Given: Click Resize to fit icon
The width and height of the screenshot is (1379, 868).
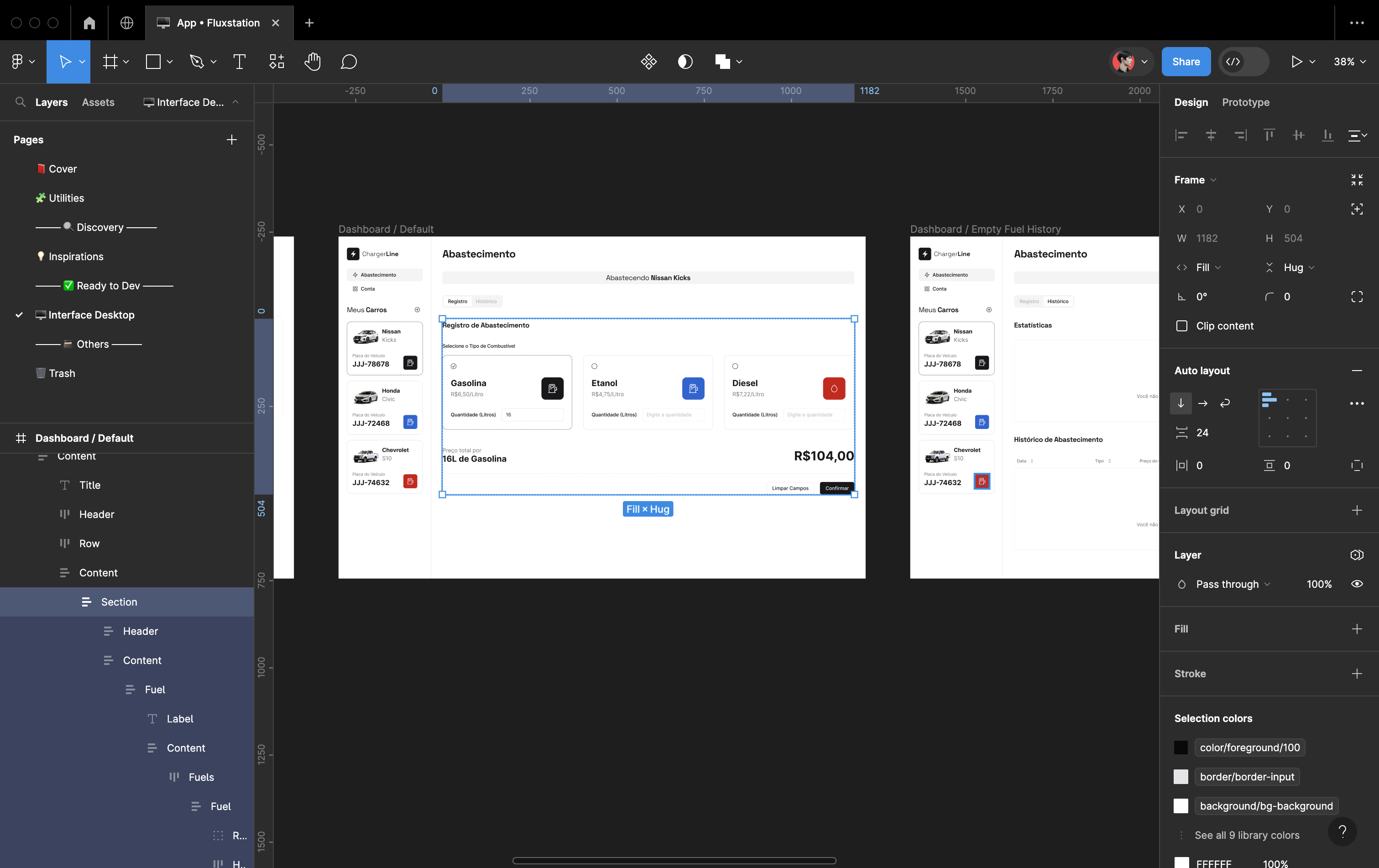Looking at the screenshot, I should point(1357,180).
